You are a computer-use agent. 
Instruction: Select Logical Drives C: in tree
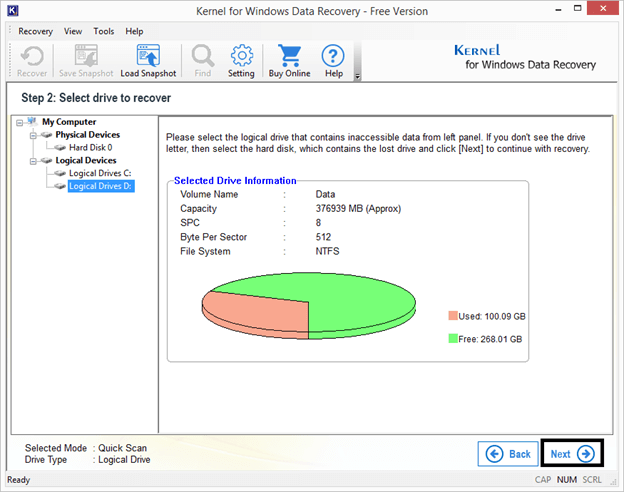point(100,173)
